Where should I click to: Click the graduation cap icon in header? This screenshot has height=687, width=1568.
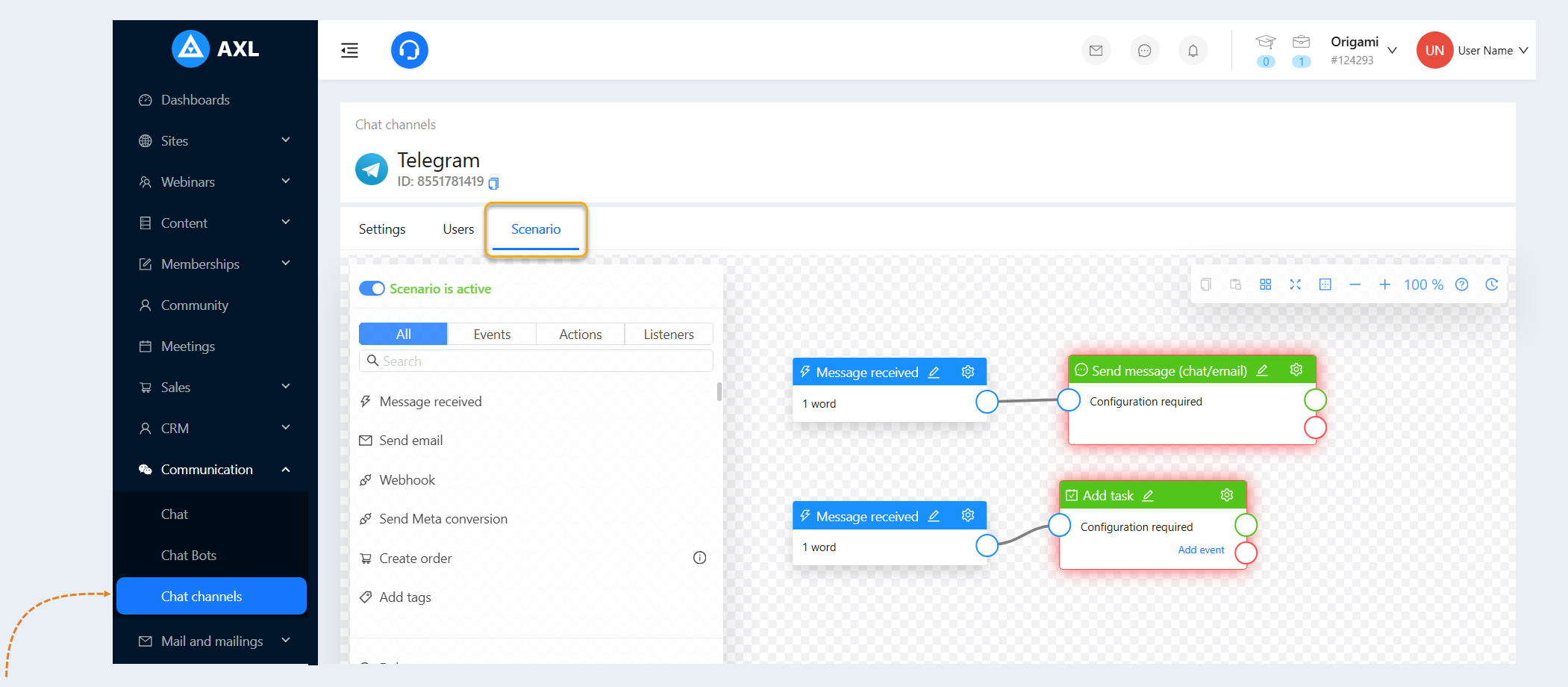(x=1265, y=42)
